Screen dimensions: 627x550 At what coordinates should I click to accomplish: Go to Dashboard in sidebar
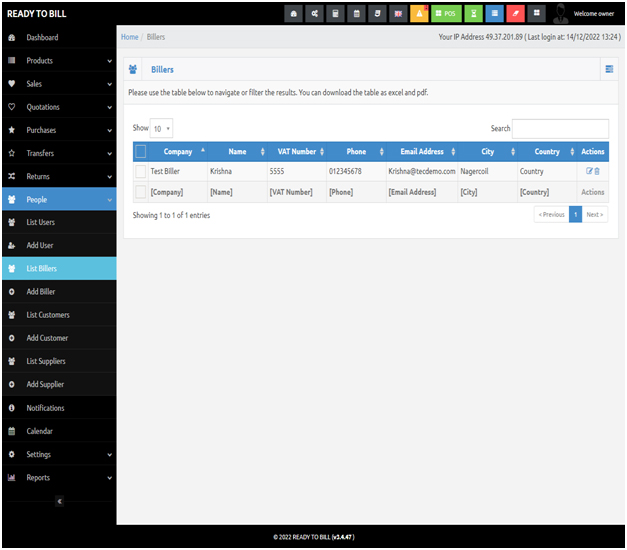59,37
